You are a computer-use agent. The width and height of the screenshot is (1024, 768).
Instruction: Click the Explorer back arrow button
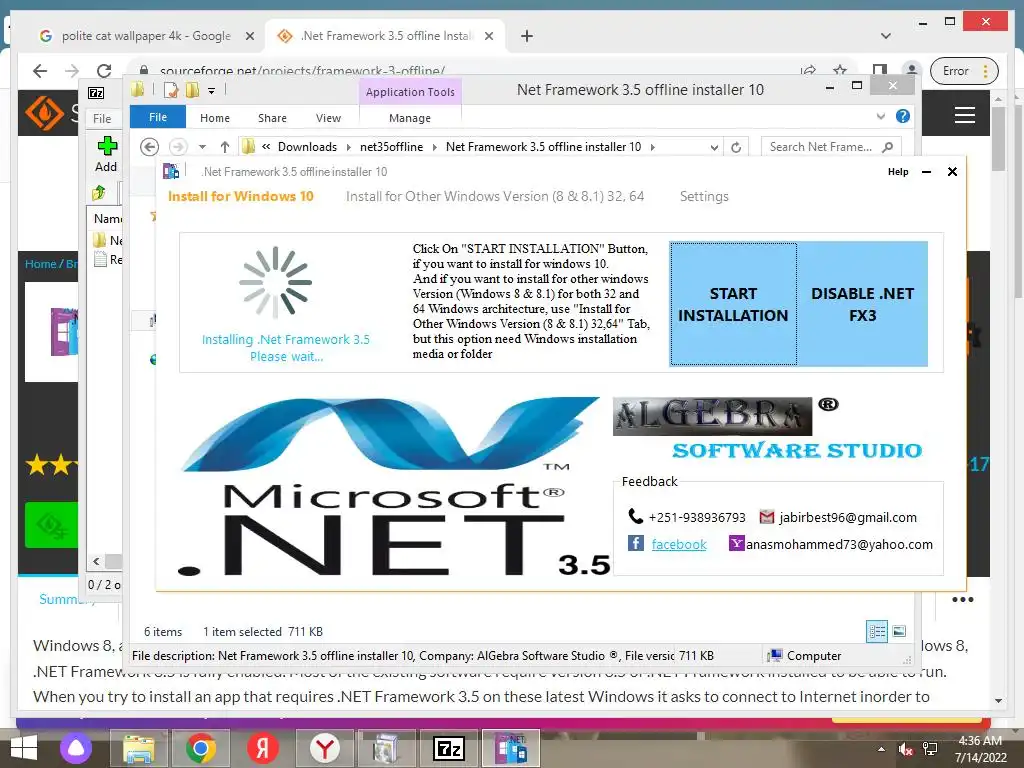[x=150, y=147]
